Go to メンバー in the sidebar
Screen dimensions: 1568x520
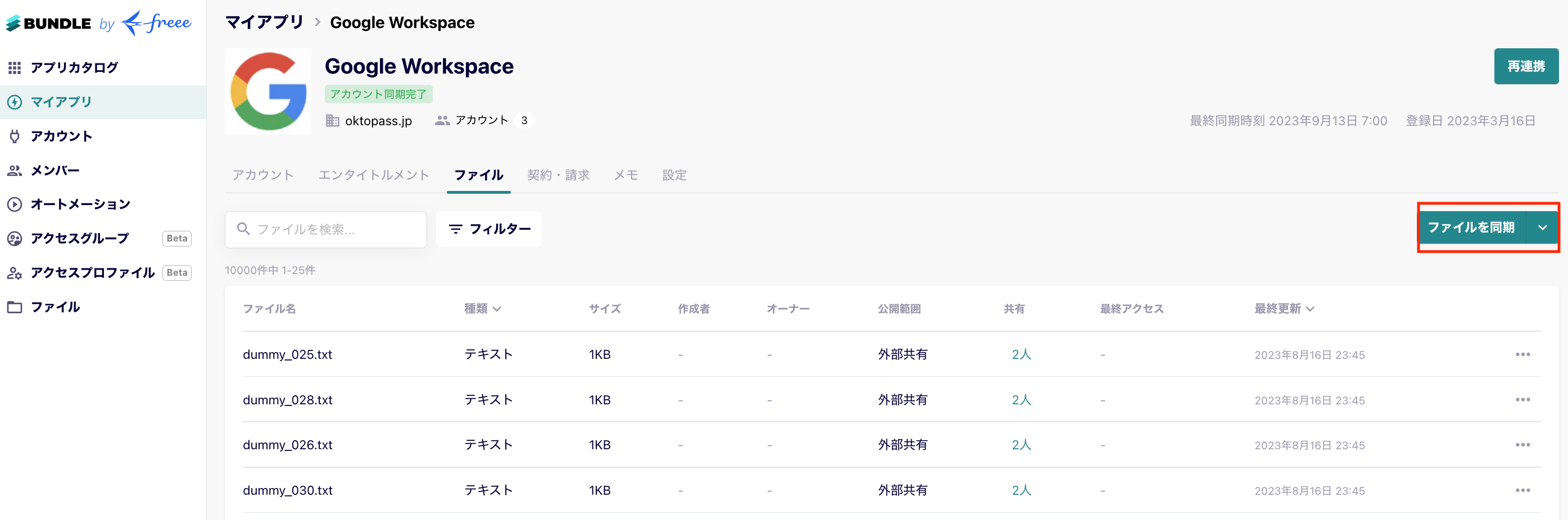(55, 170)
